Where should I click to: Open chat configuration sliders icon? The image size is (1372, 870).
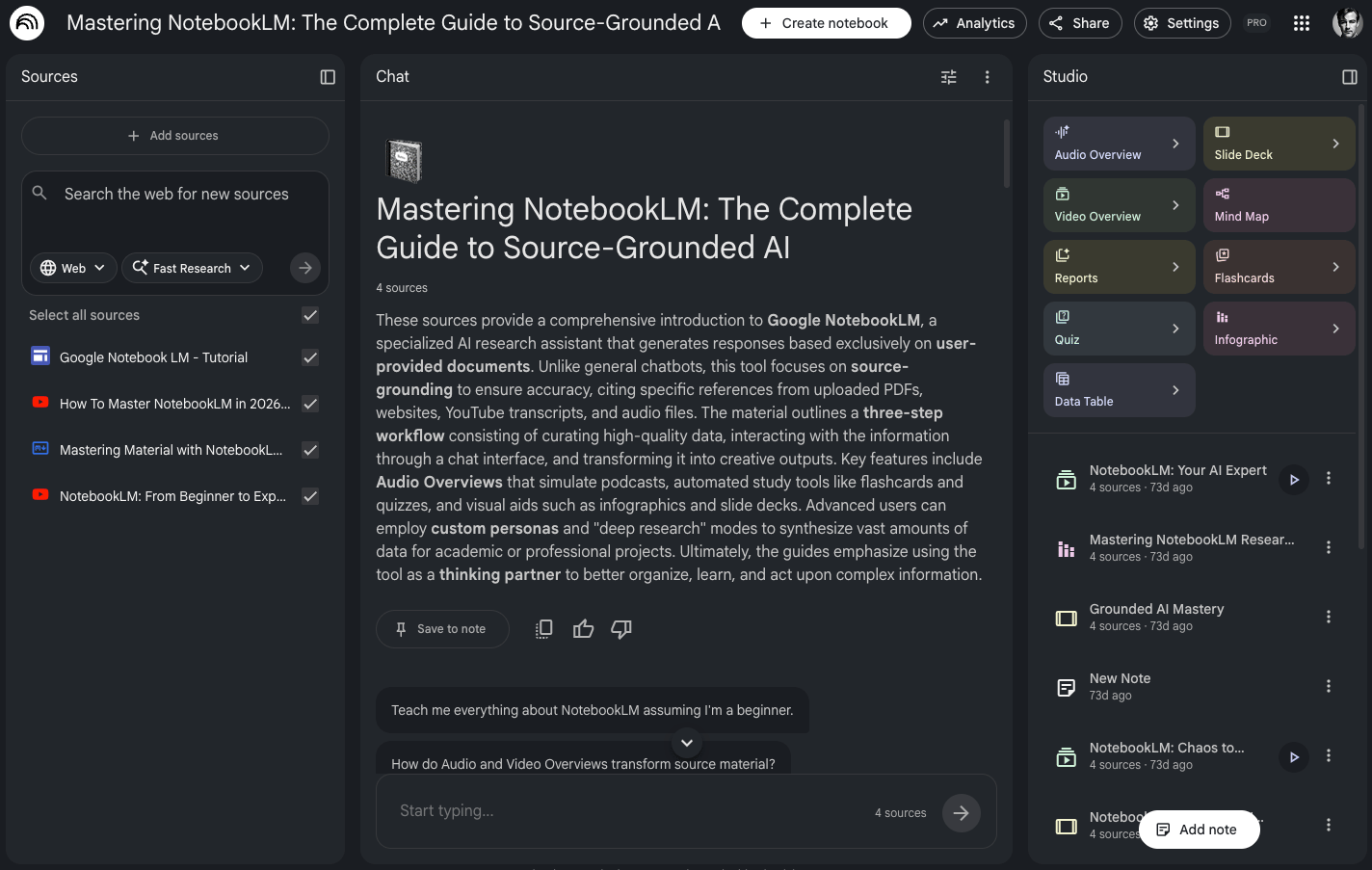[949, 77]
